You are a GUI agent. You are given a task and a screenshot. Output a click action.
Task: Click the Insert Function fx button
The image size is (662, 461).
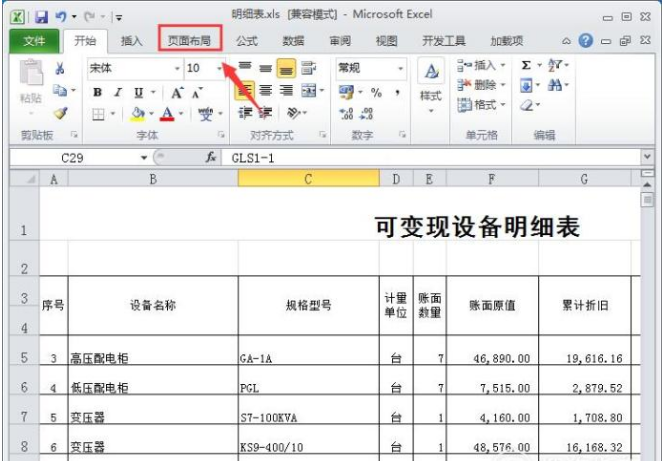pos(211,158)
